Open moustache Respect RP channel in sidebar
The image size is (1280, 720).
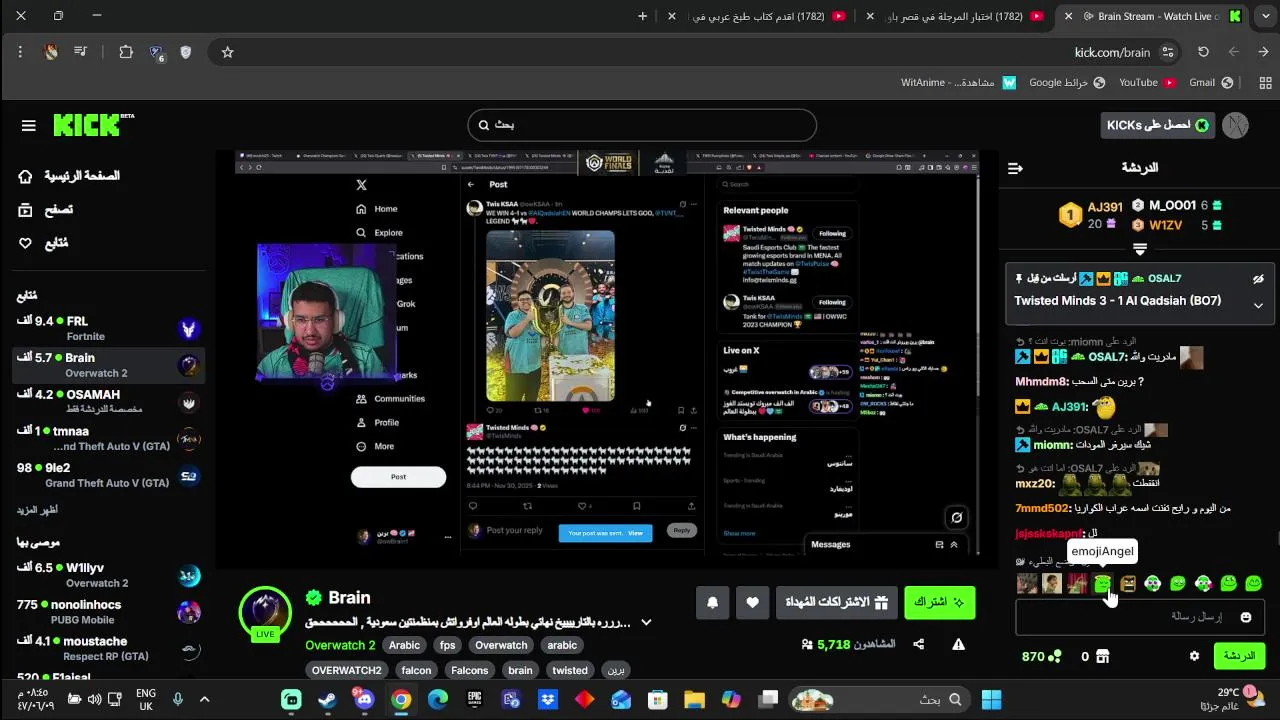pos(108,648)
